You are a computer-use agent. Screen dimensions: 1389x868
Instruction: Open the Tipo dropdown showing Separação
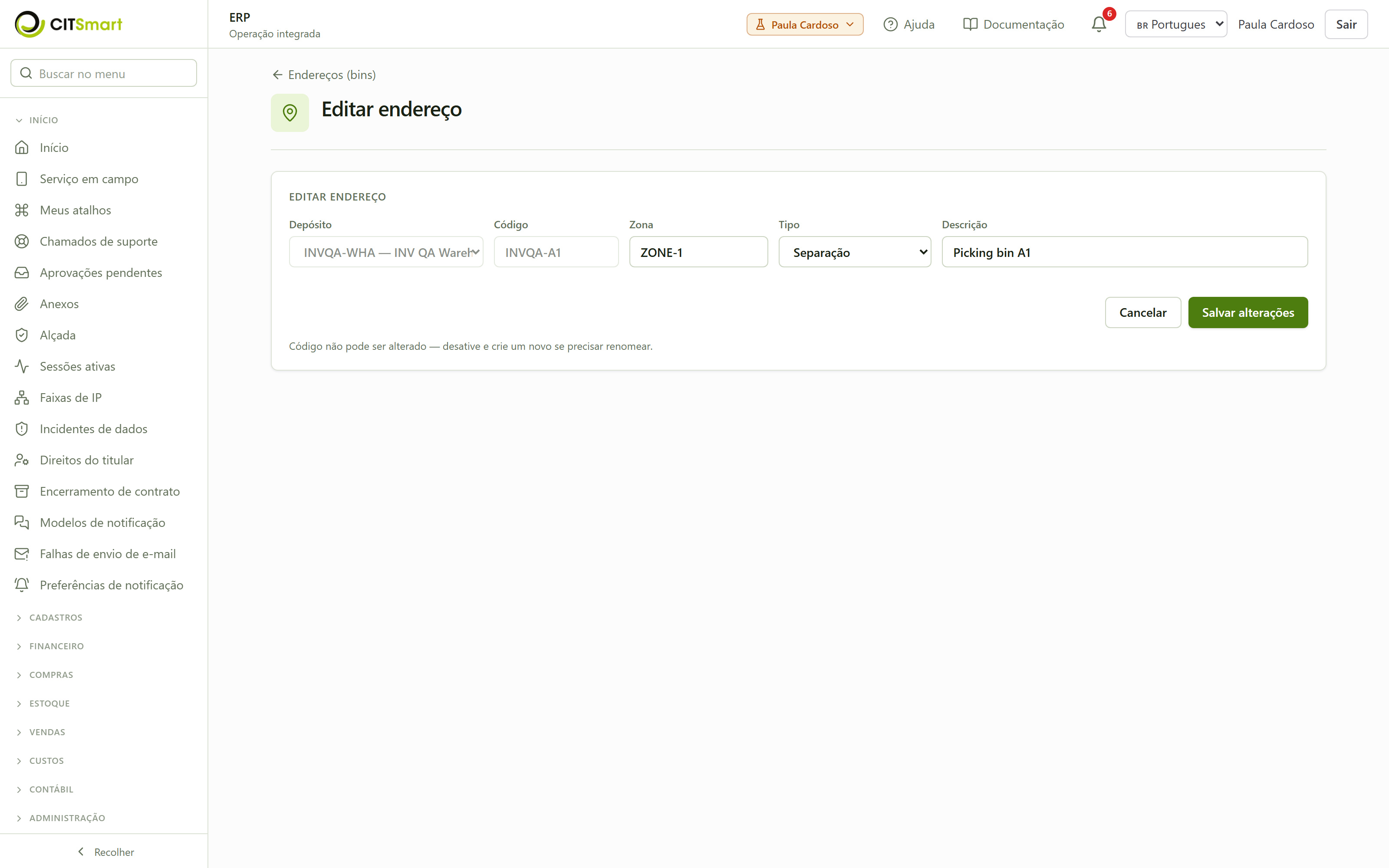pos(855,252)
